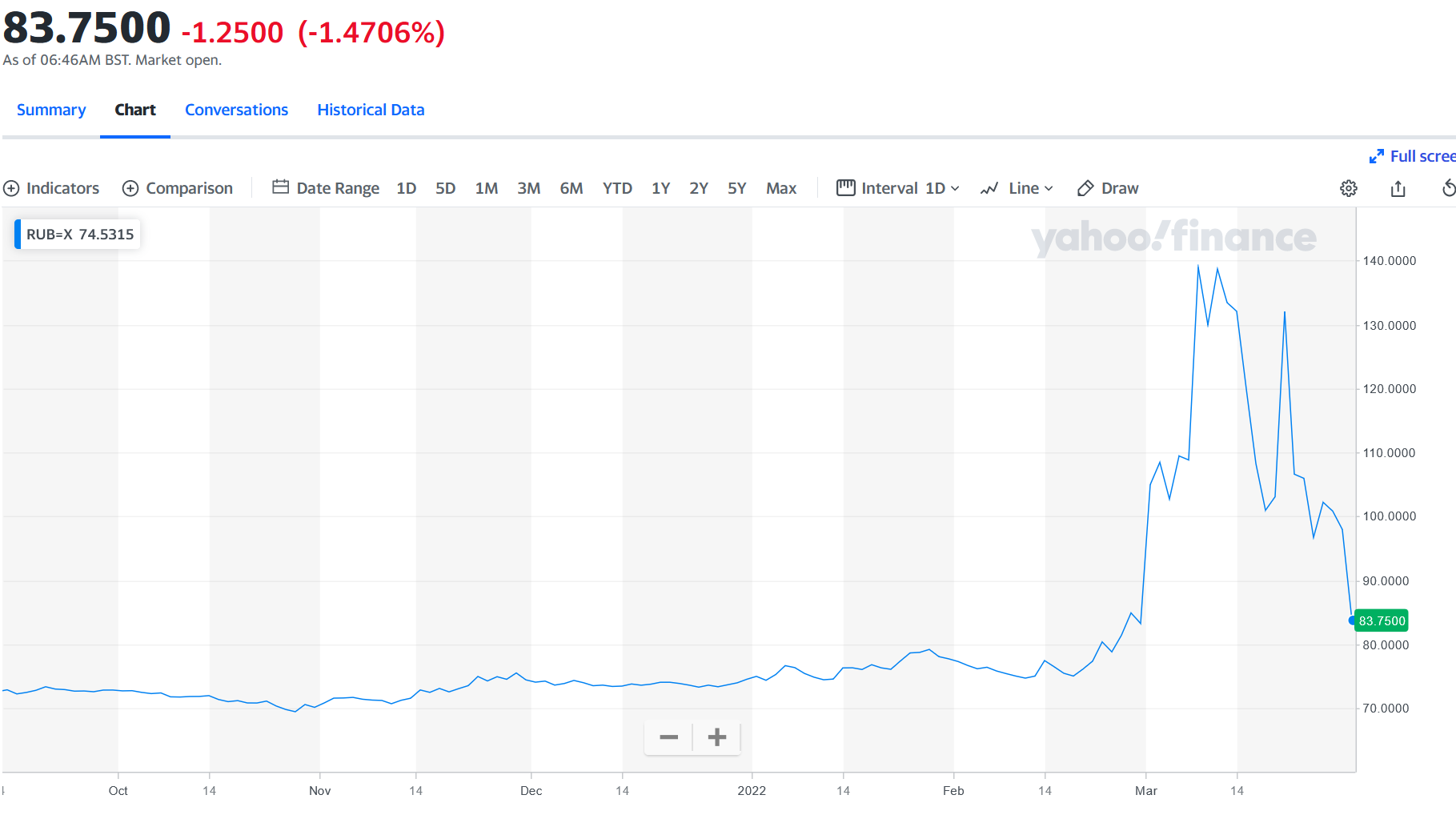Open the Conversations tab
The width and height of the screenshot is (1456, 819).
pos(236,110)
